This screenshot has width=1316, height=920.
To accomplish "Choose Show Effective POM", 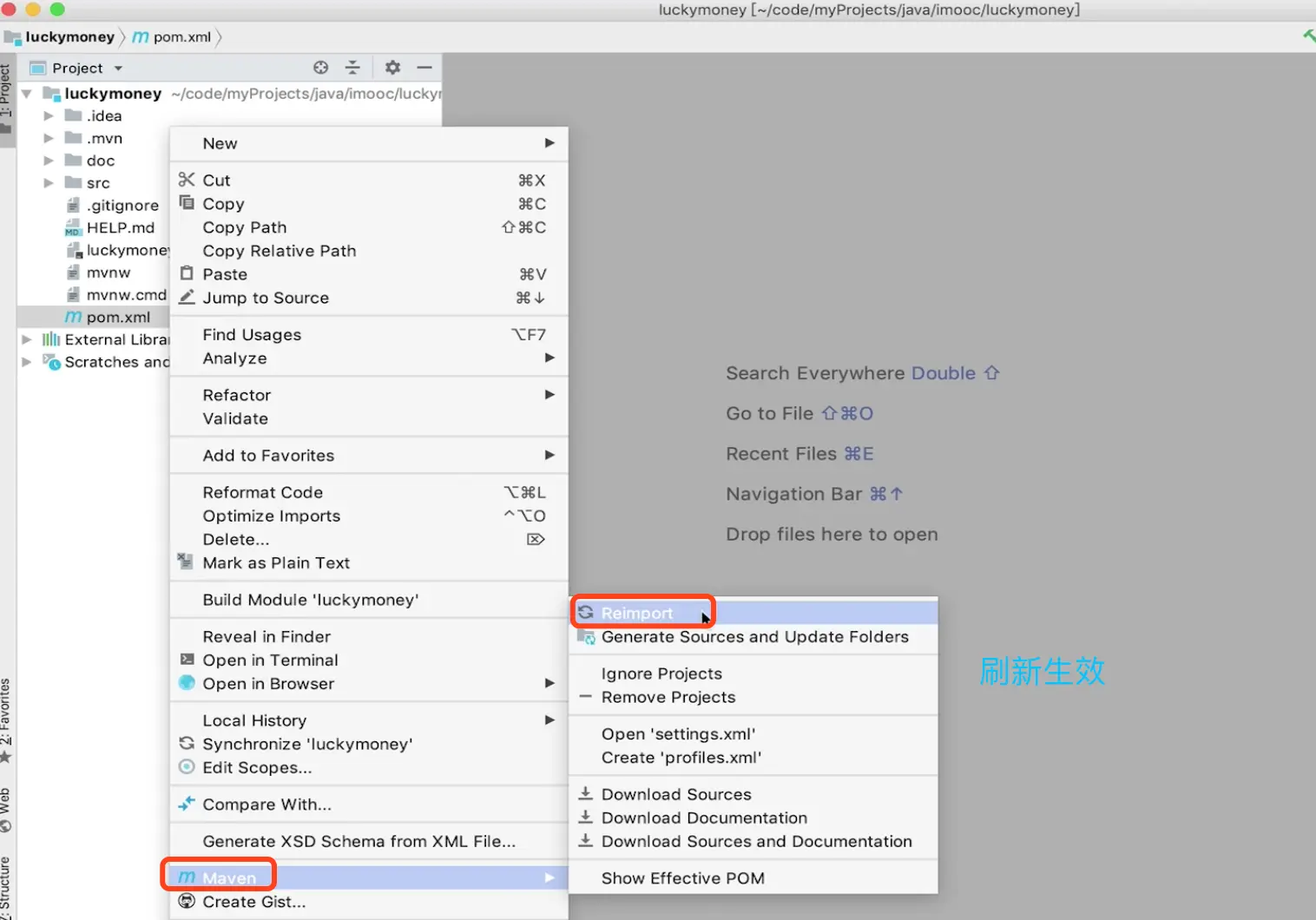I will [x=753, y=878].
